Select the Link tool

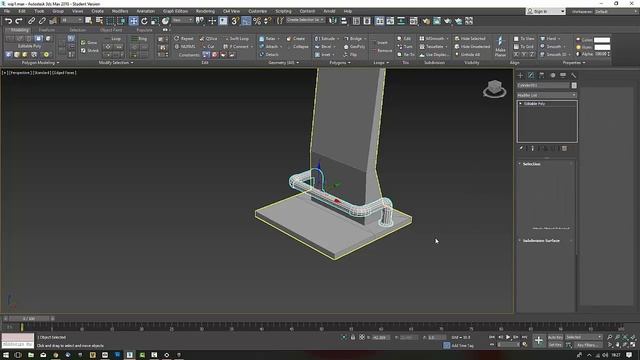[31, 21]
